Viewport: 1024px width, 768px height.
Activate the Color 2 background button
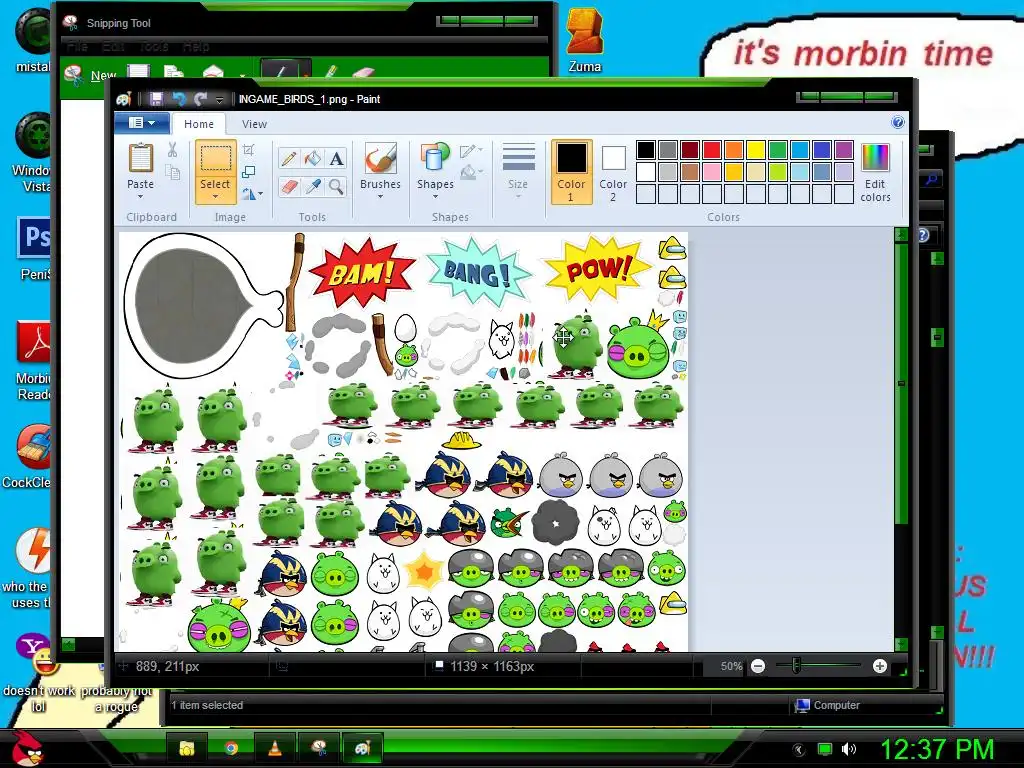click(613, 172)
